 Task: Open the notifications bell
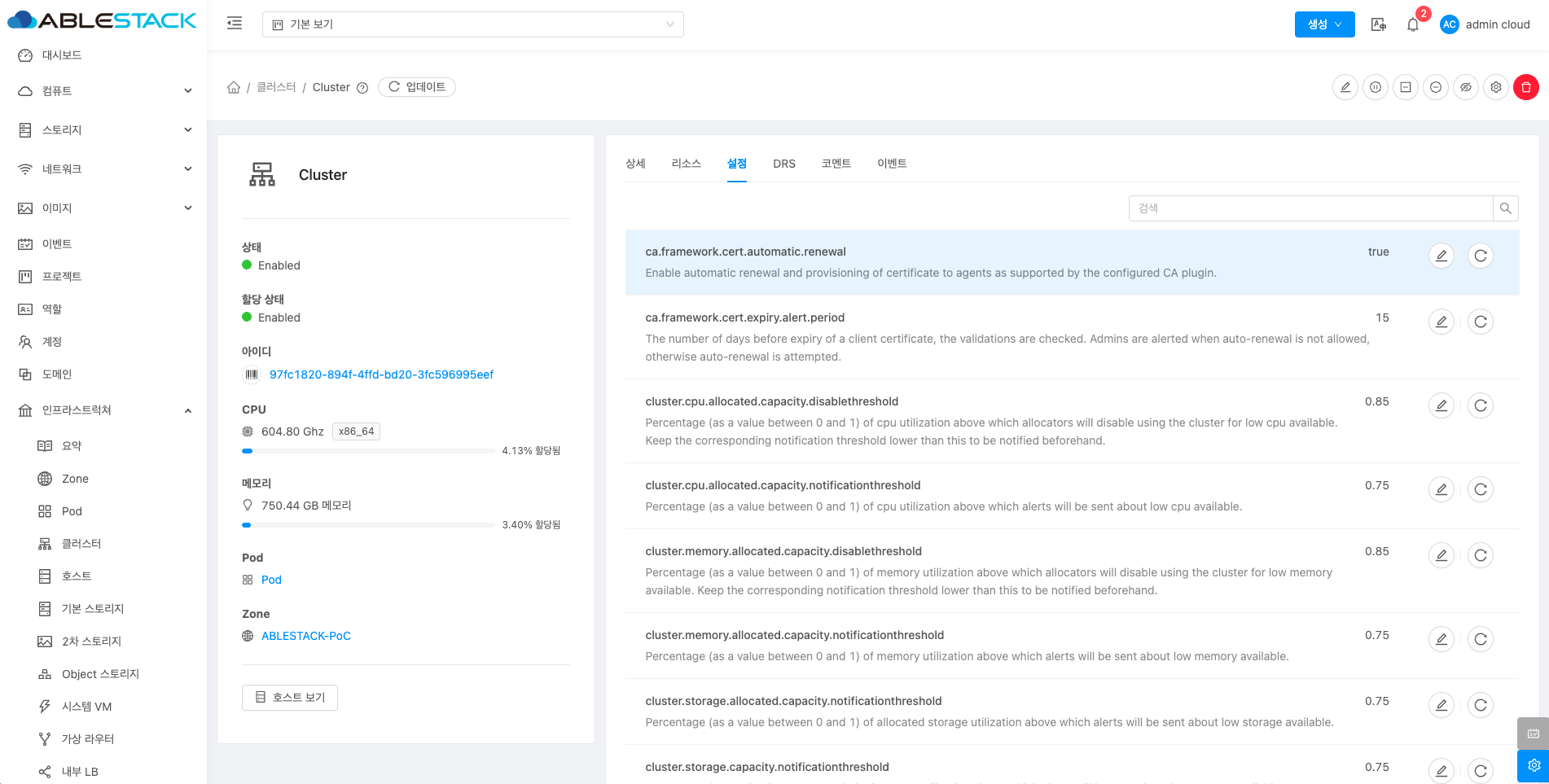1413,24
